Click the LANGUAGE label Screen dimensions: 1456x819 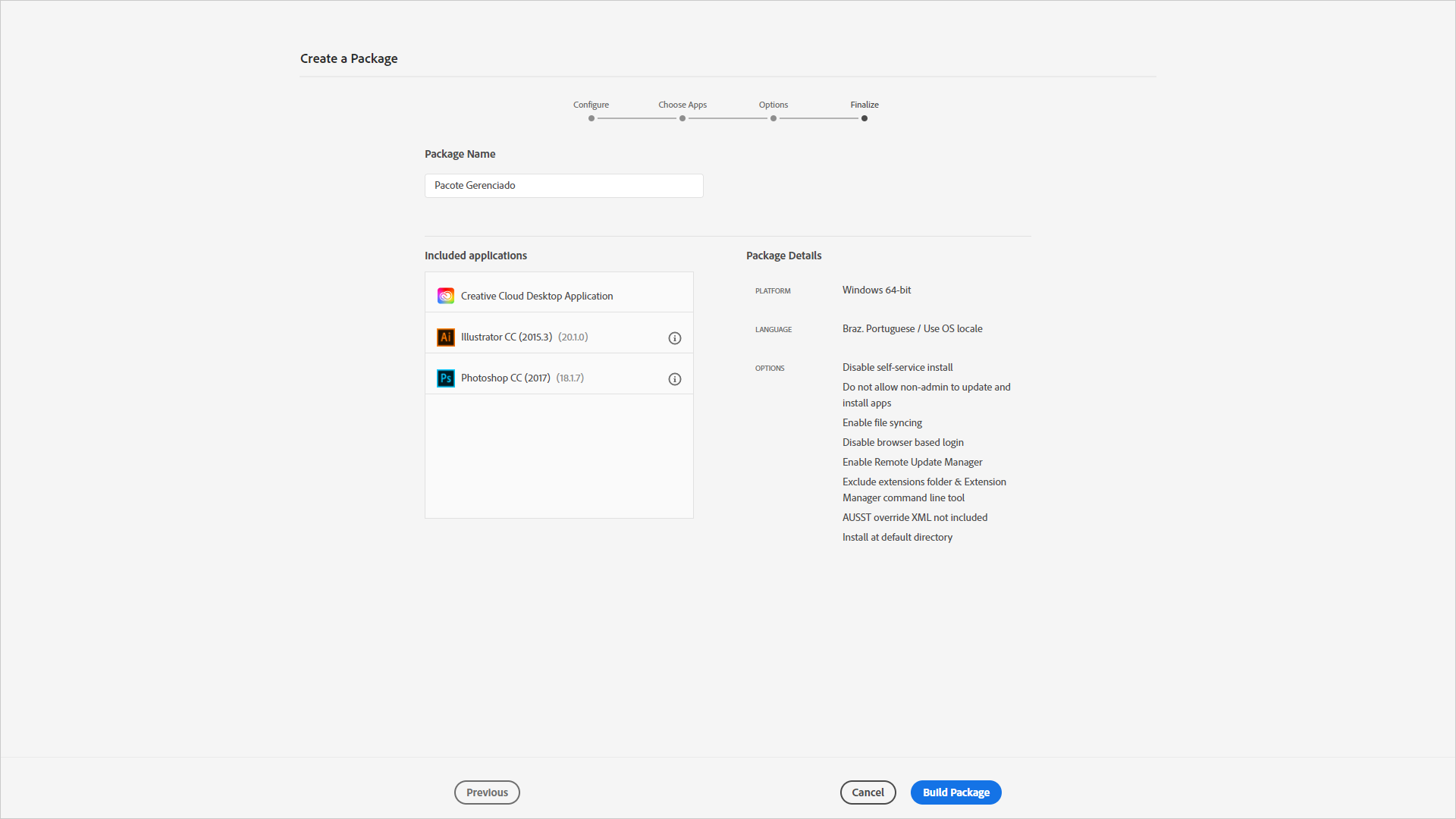(773, 330)
